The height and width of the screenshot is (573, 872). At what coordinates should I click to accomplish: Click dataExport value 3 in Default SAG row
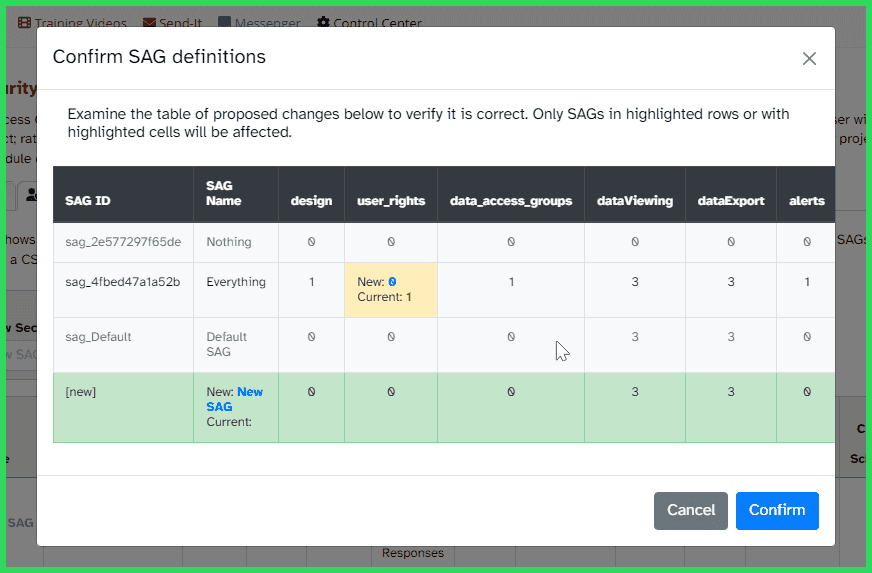[731, 337]
